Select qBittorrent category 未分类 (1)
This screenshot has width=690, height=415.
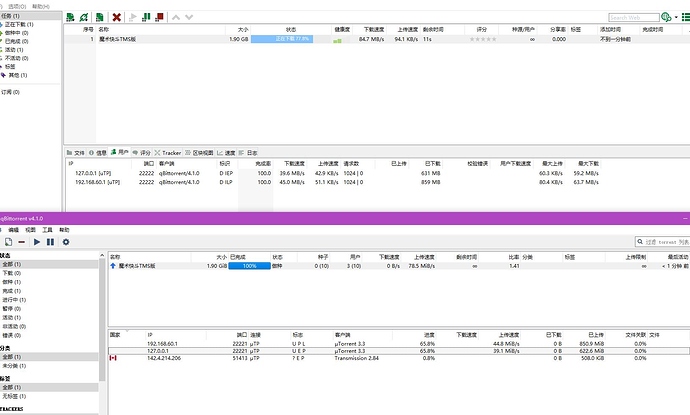(15, 366)
